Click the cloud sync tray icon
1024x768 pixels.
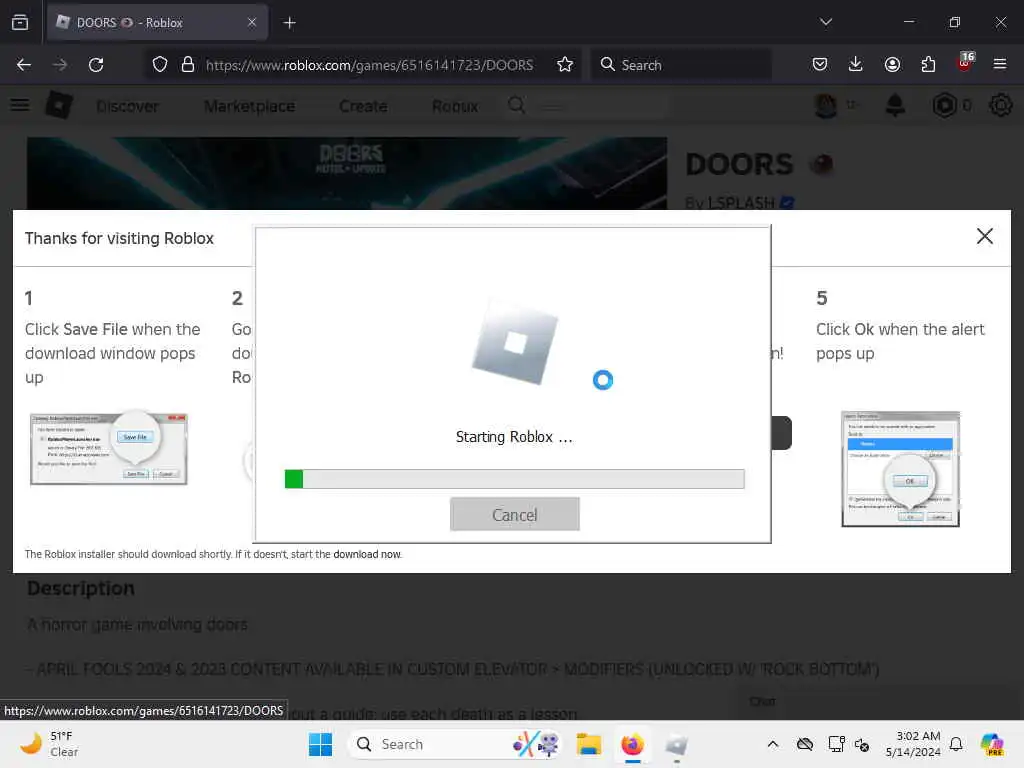tap(805, 744)
